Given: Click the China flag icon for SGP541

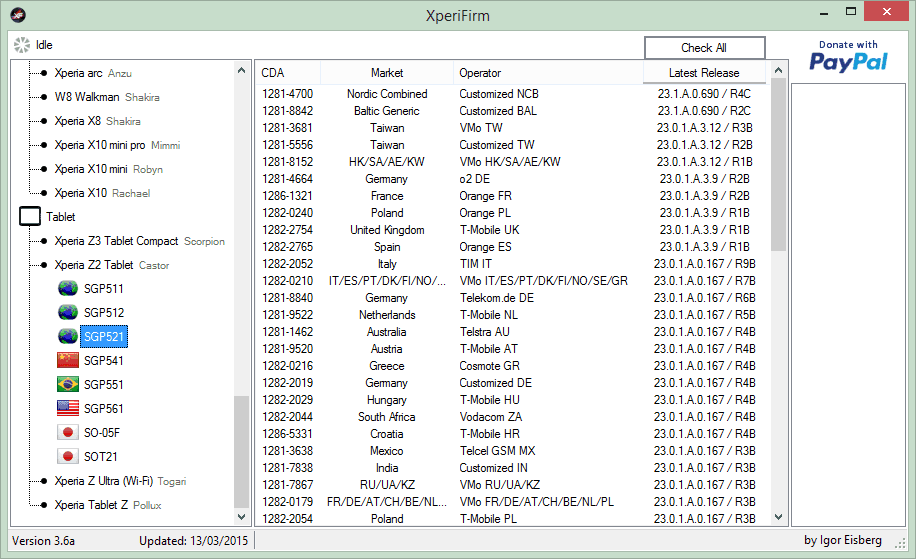Looking at the screenshot, I should (x=68, y=360).
